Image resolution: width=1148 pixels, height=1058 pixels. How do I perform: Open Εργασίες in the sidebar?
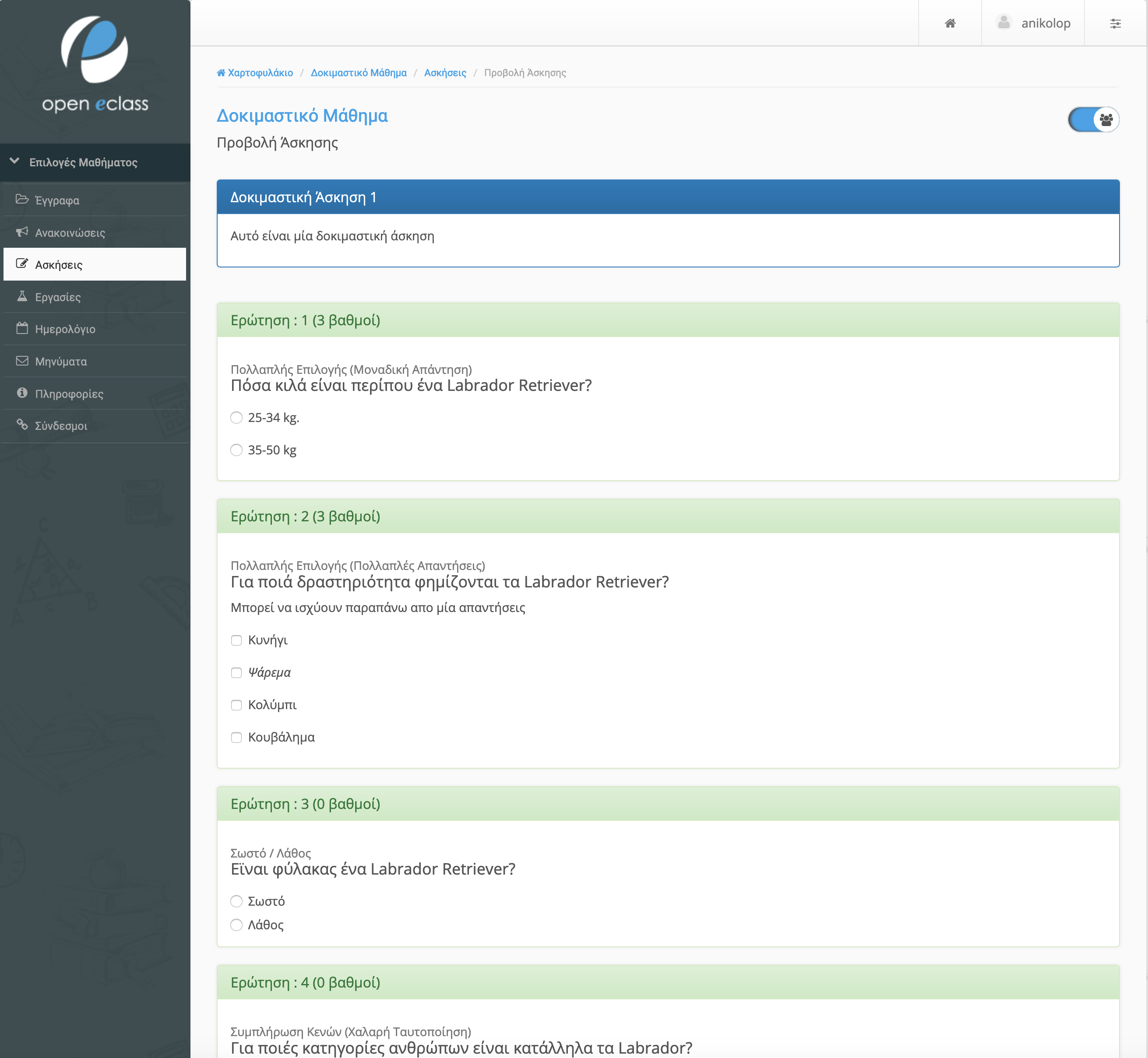coord(95,296)
